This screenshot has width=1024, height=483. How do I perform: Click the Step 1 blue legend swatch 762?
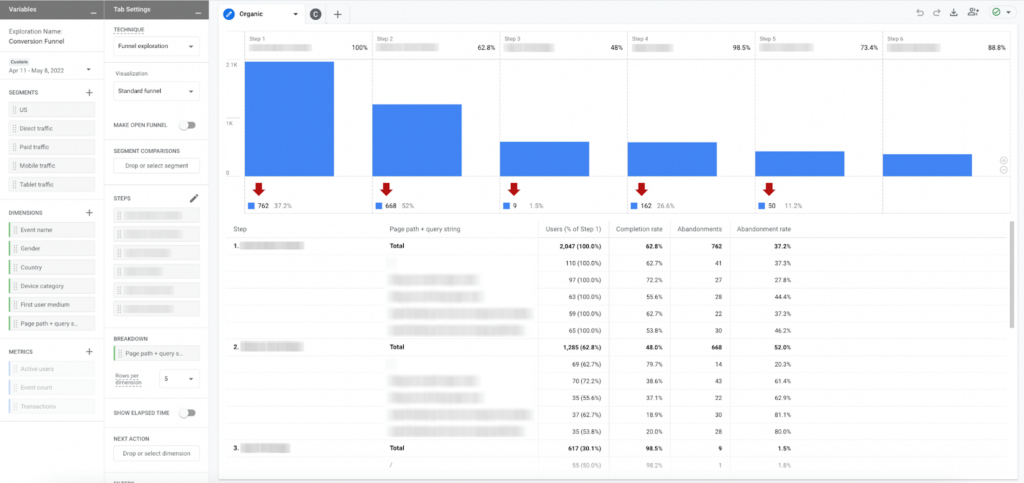coord(251,206)
